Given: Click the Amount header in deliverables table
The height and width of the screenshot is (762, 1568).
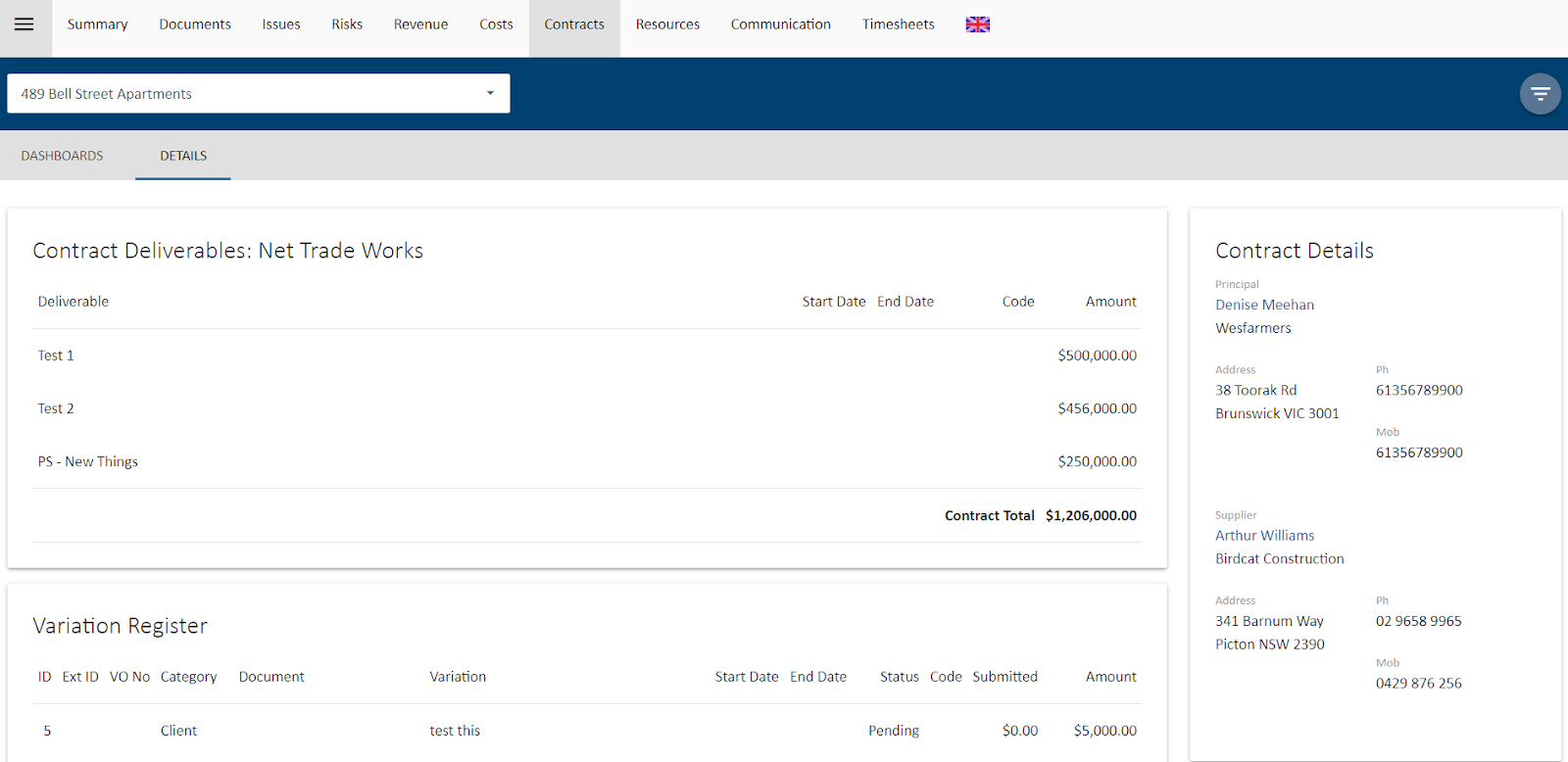Looking at the screenshot, I should coord(1110,302).
